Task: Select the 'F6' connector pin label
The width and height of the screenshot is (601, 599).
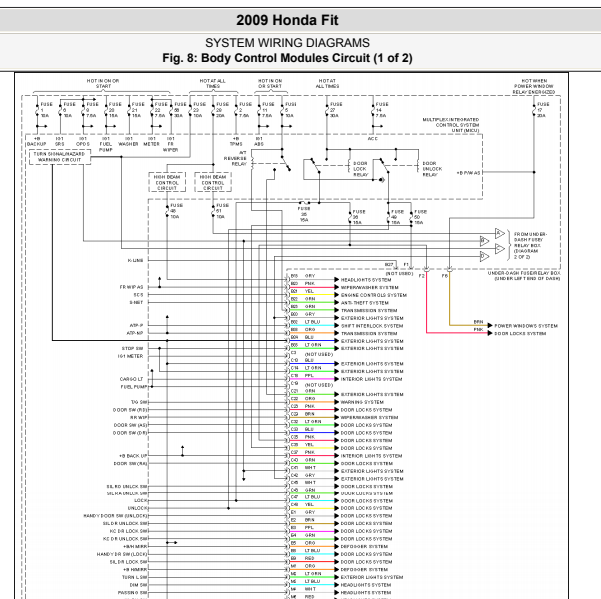Action: [445, 276]
